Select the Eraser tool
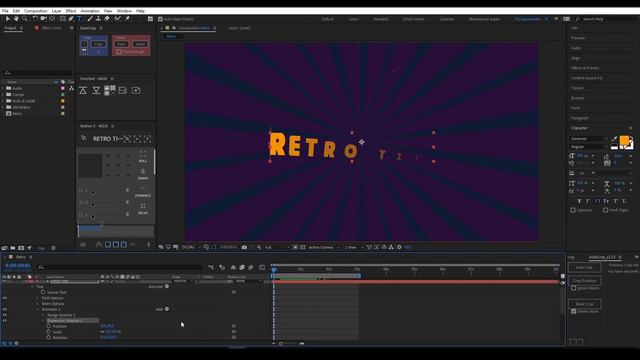This screenshot has height=360, width=640. click(107, 19)
